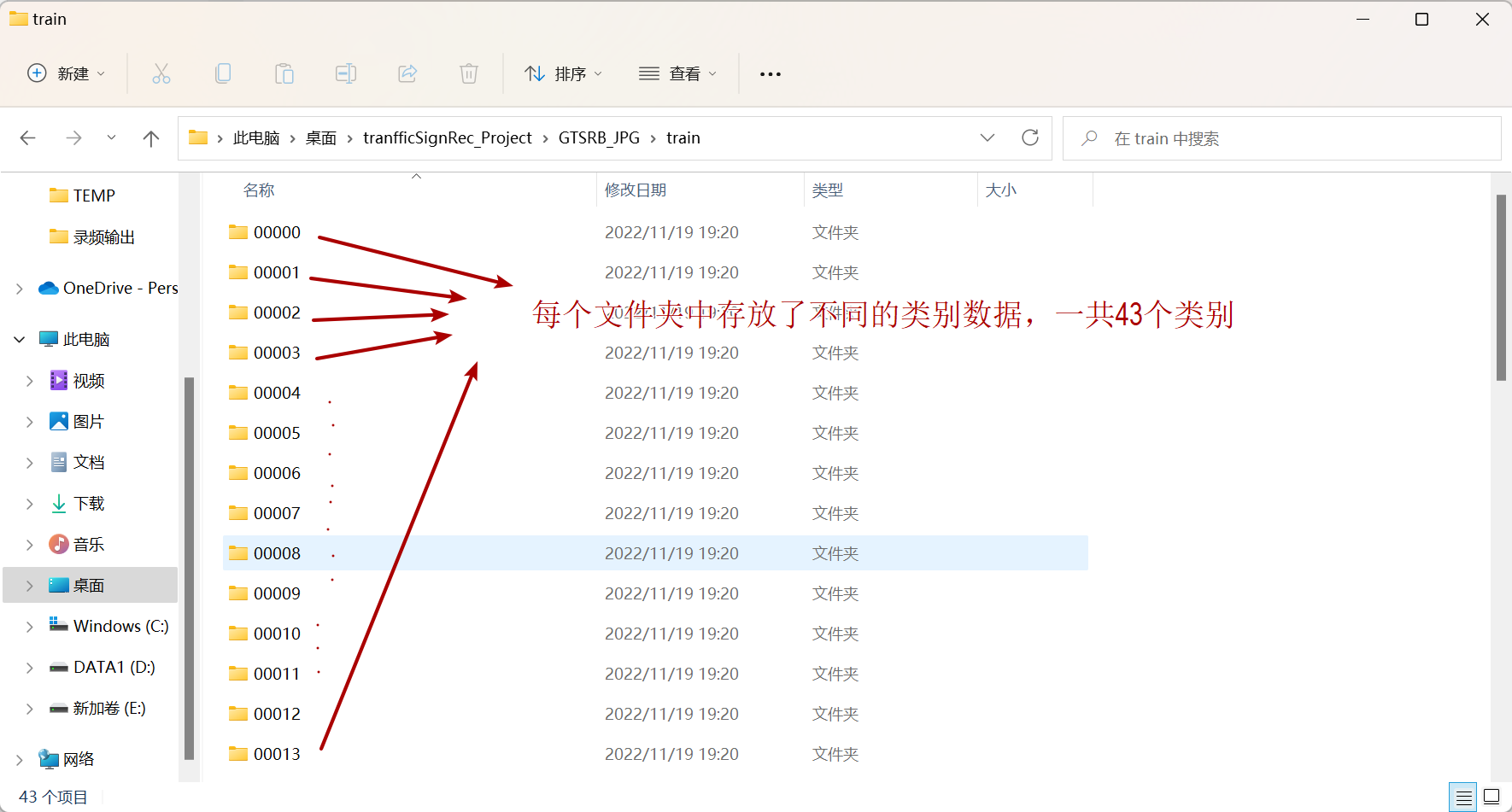Viewport: 1512px width, 812px height.
Task: Click the Share icon in toolbar
Action: tap(407, 73)
